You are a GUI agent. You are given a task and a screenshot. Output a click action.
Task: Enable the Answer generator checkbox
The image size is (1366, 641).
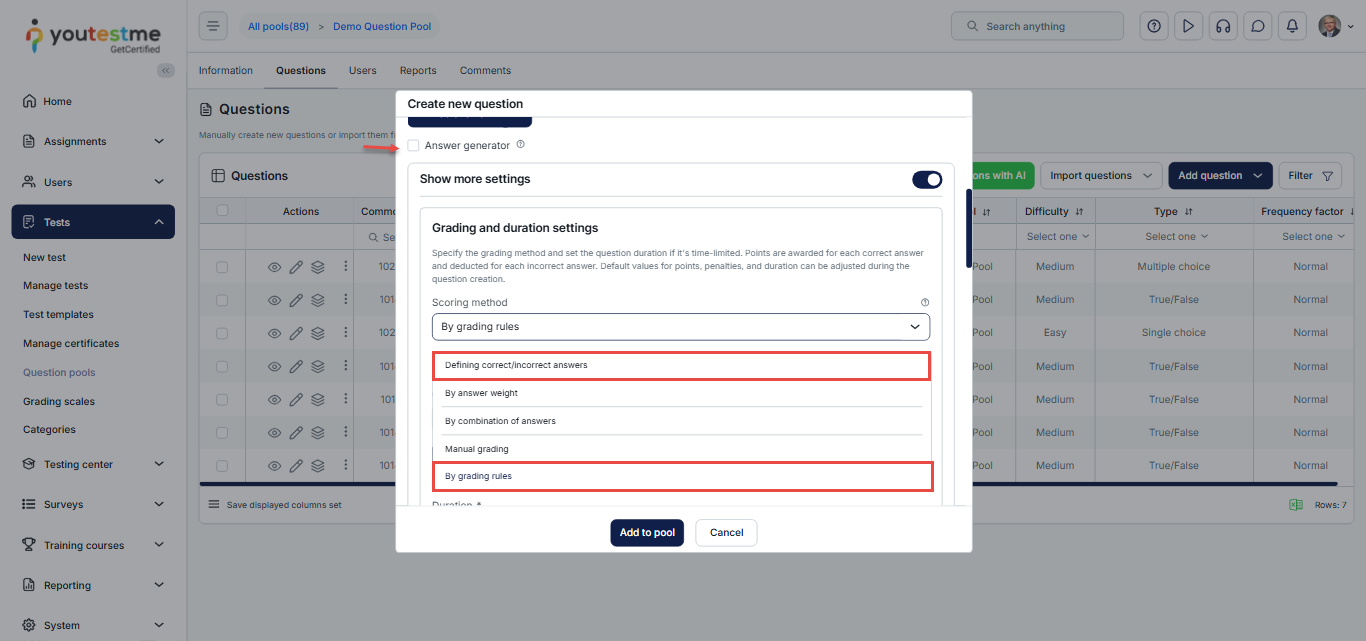coord(413,146)
